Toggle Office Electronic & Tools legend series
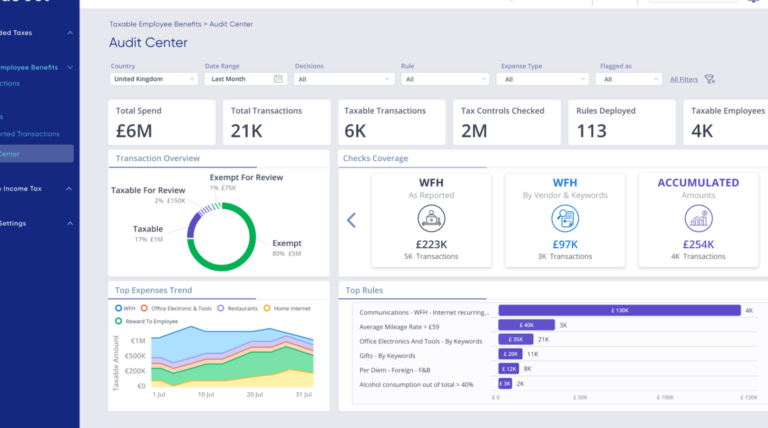 (176, 309)
